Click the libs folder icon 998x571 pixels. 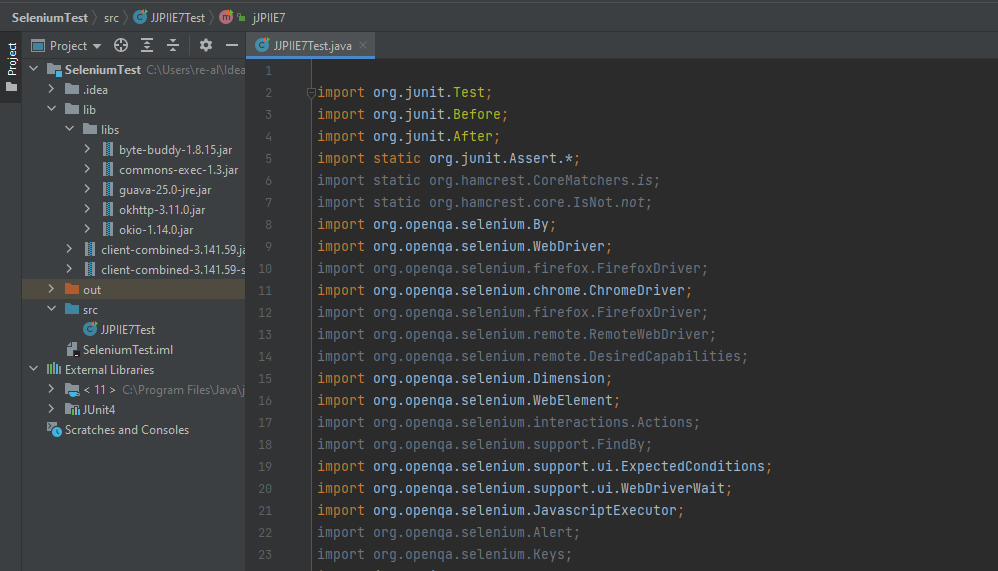click(x=90, y=129)
